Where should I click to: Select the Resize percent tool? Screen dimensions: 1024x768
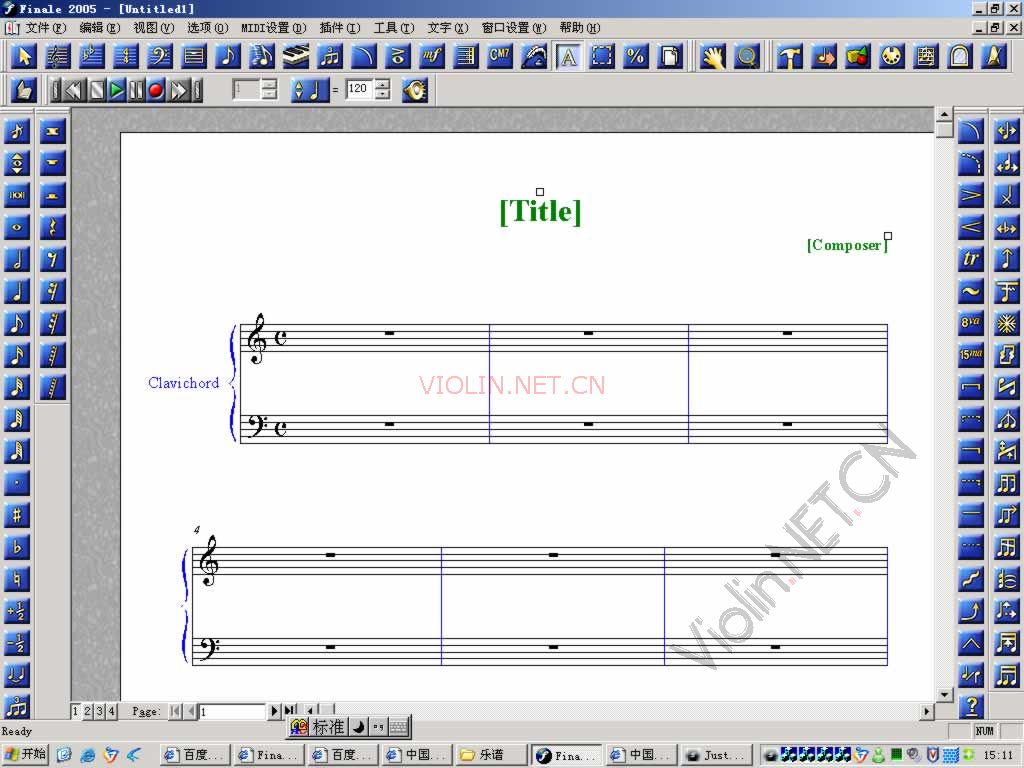636,57
